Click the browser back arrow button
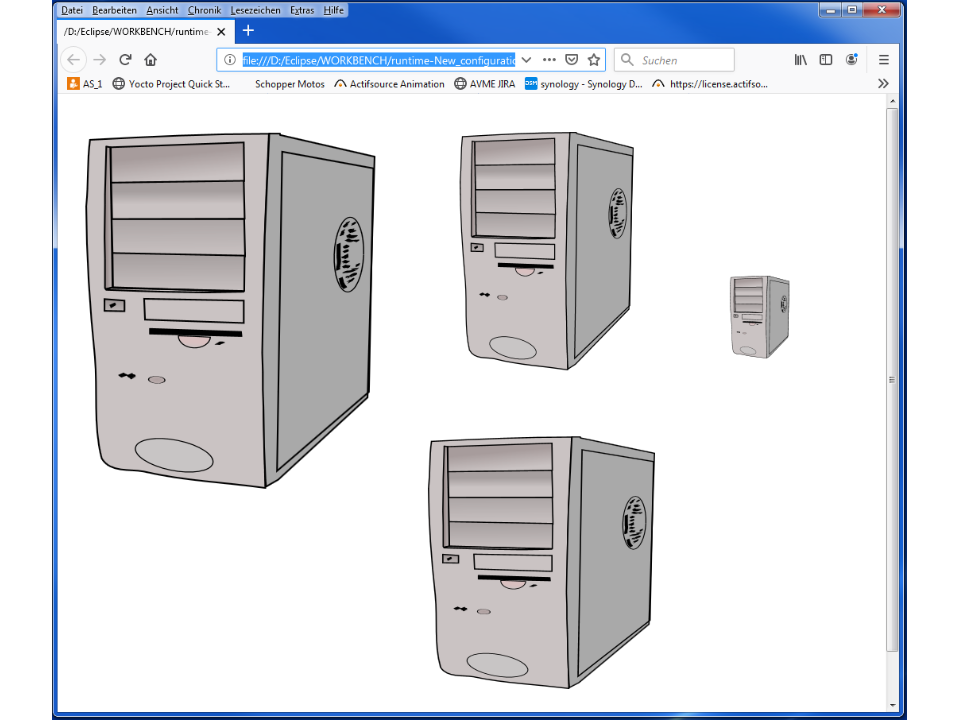Image resolution: width=960 pixels, height=720 pixels. coord(74,60)
